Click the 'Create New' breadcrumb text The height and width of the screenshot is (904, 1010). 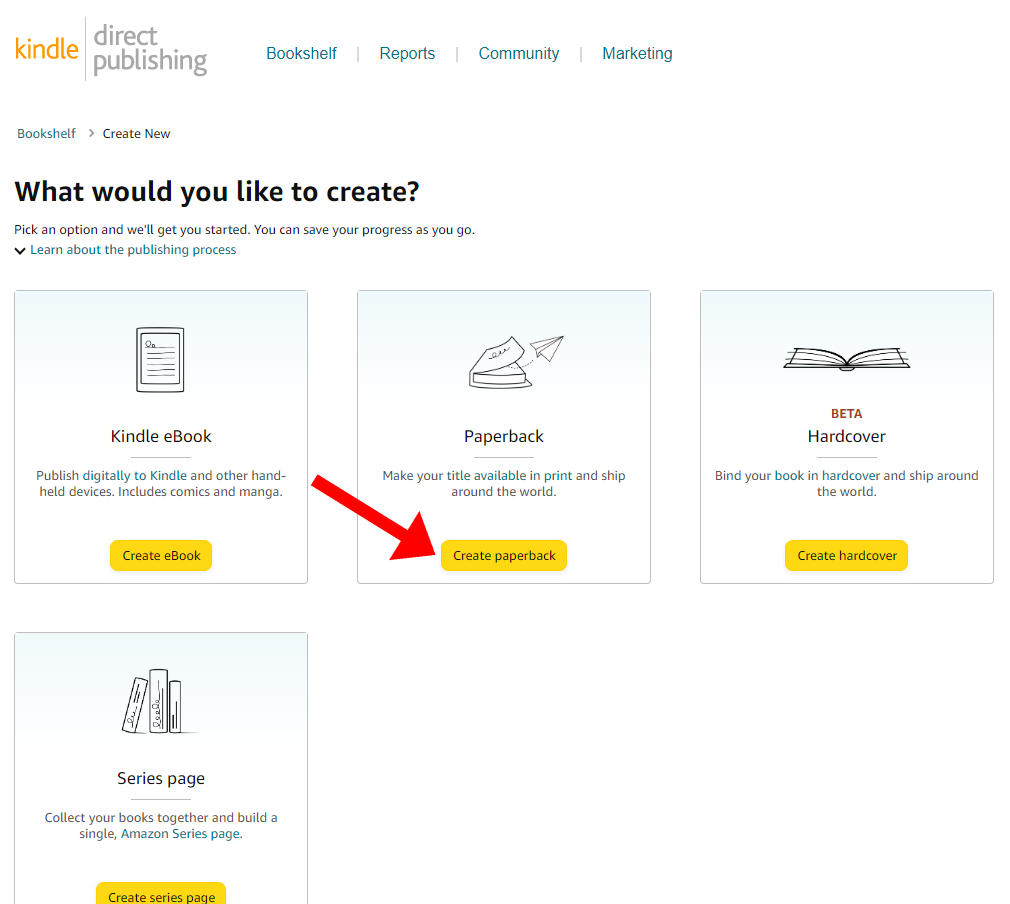click(x=137, y=133)
